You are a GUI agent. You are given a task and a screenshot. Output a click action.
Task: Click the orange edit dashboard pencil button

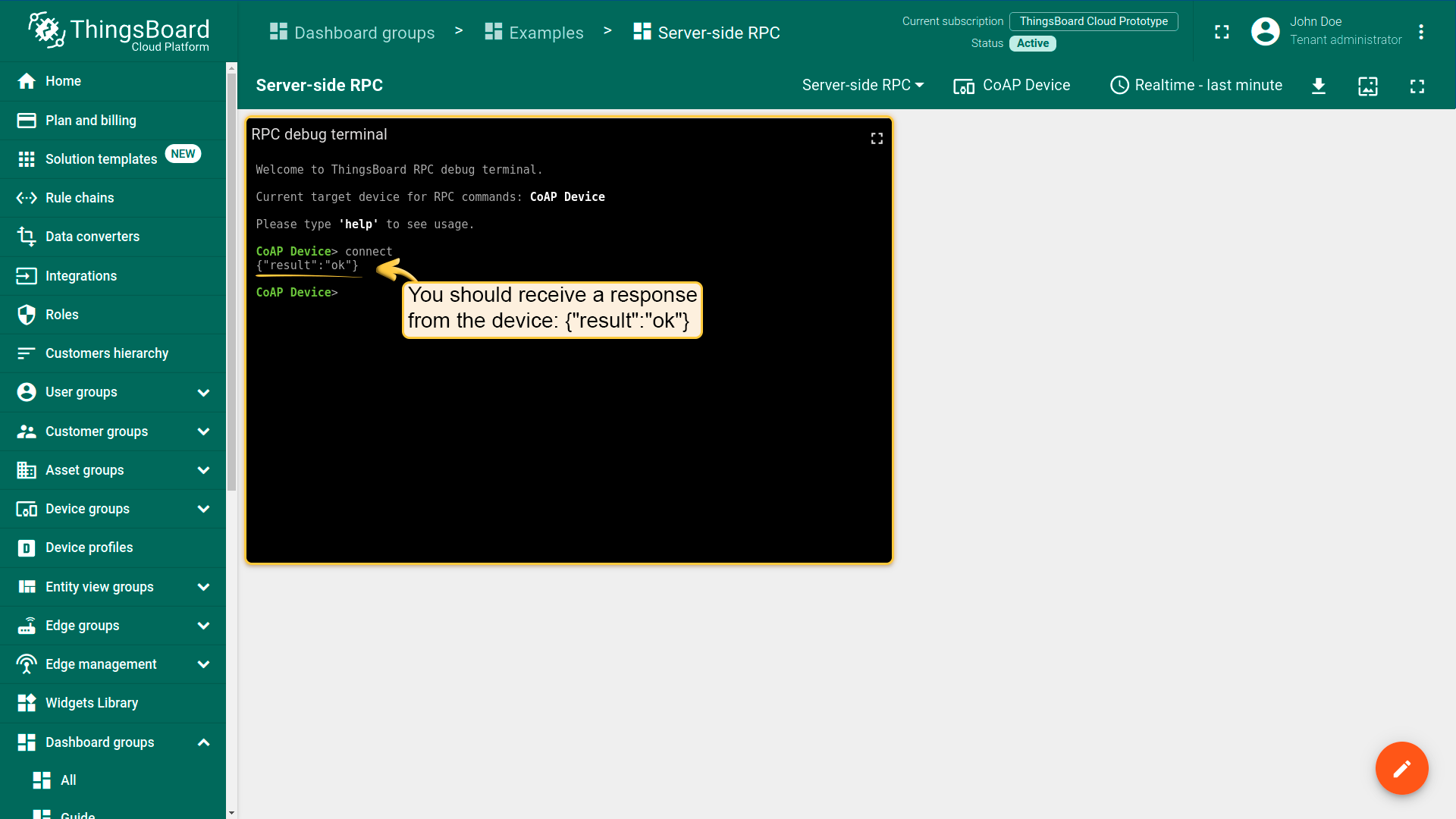(x=1401, y=768)
